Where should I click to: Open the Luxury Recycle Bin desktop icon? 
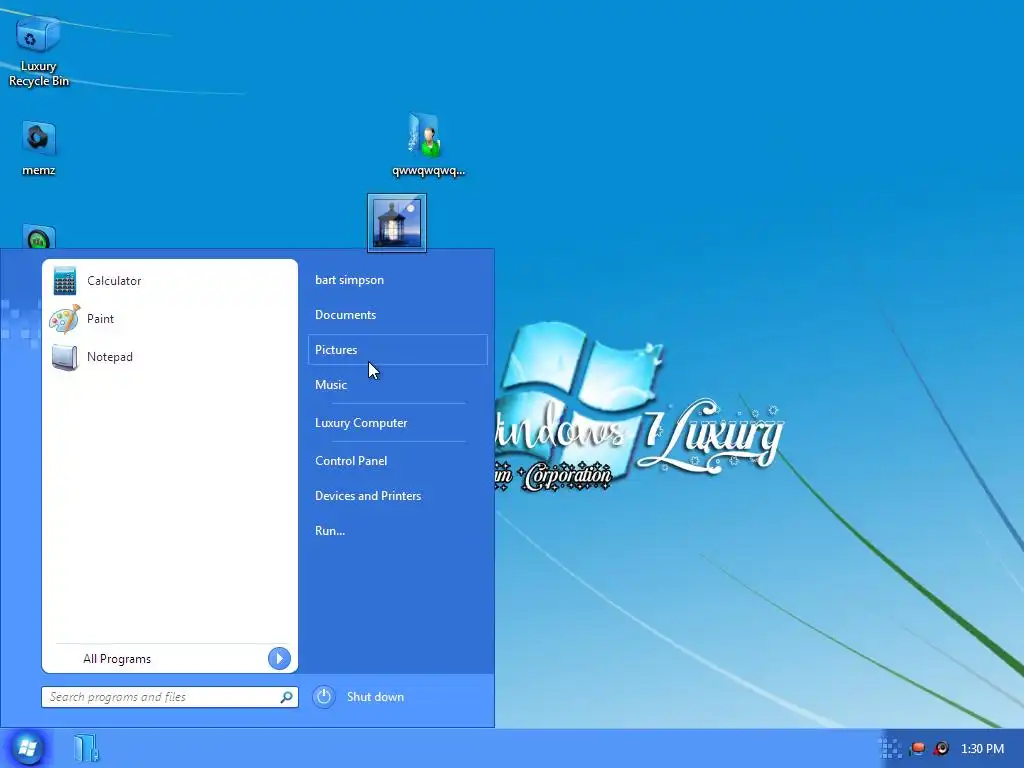(38, 51)
